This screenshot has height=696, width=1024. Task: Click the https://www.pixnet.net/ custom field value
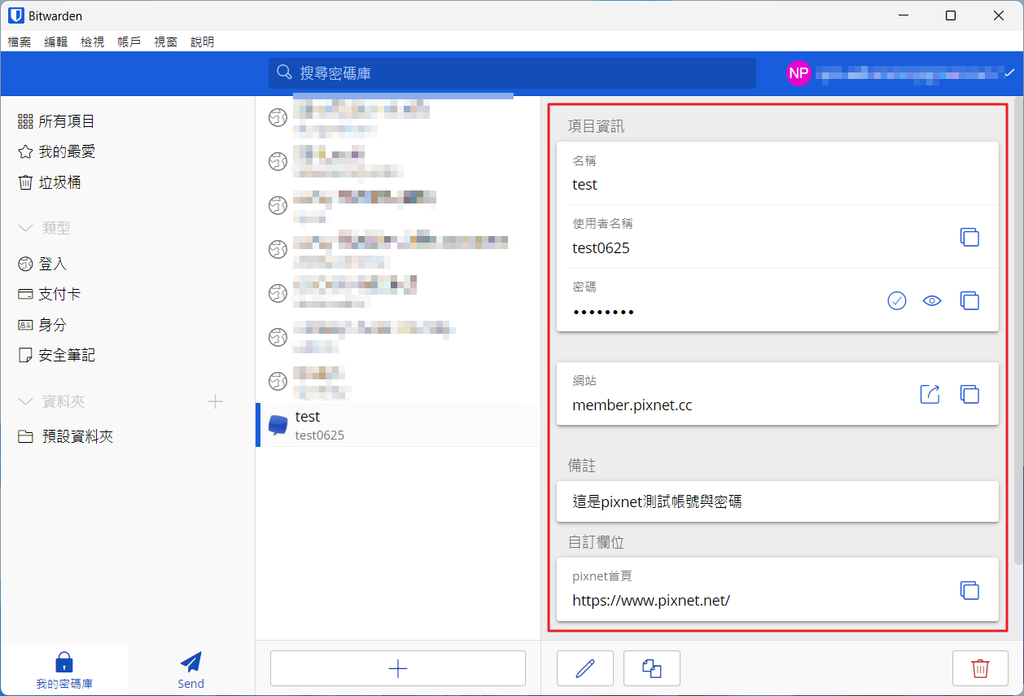click(x=651, y=601)
